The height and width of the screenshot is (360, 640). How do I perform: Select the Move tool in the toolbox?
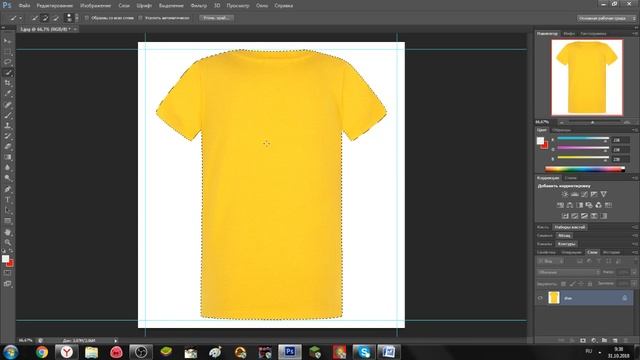click(x=7, y=41)
